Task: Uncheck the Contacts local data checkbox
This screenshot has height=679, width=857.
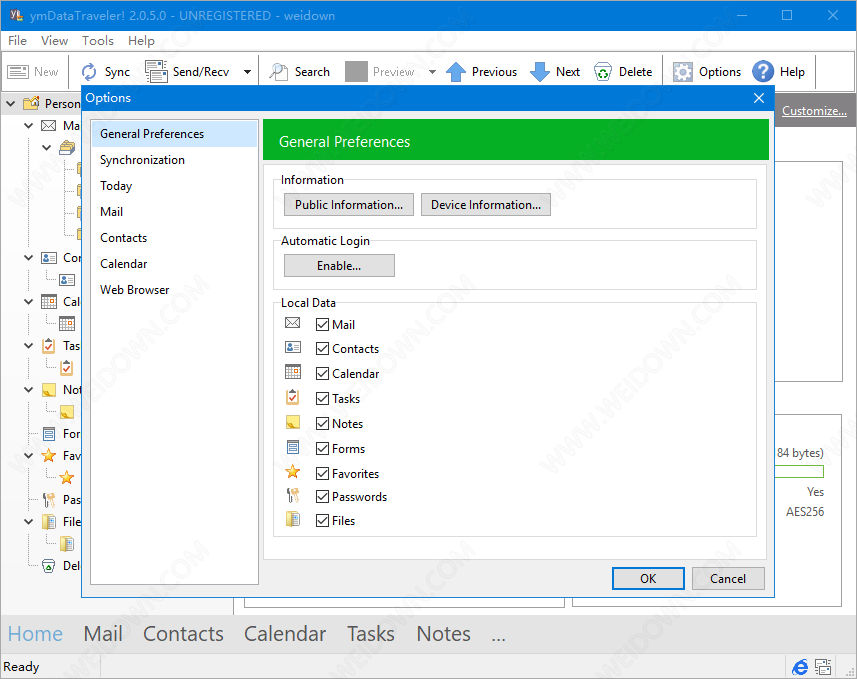Action: (322, 349)
